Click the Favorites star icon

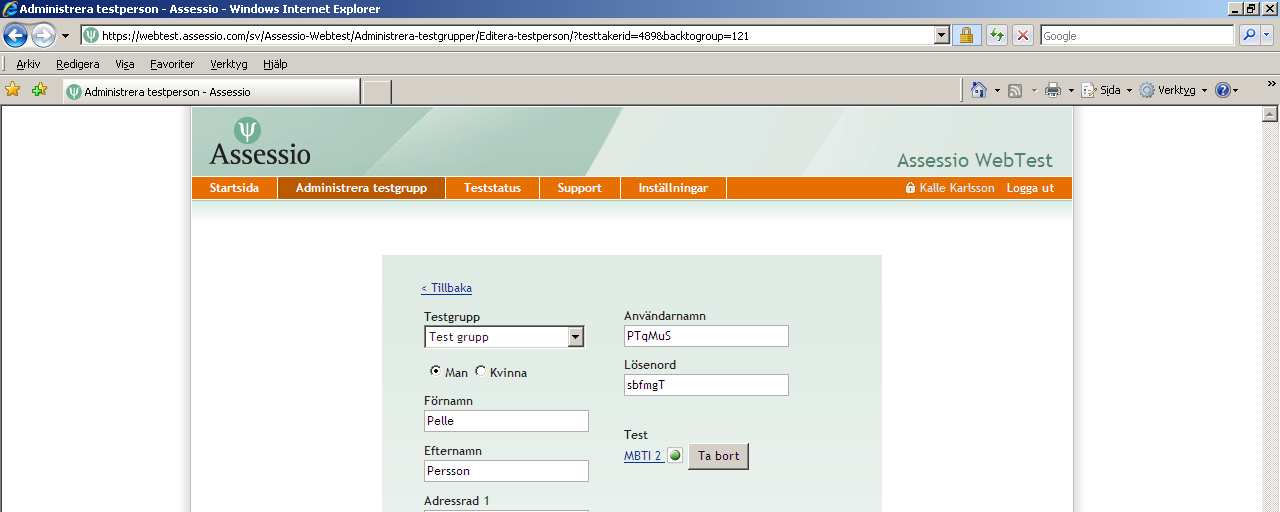[13, 90]
